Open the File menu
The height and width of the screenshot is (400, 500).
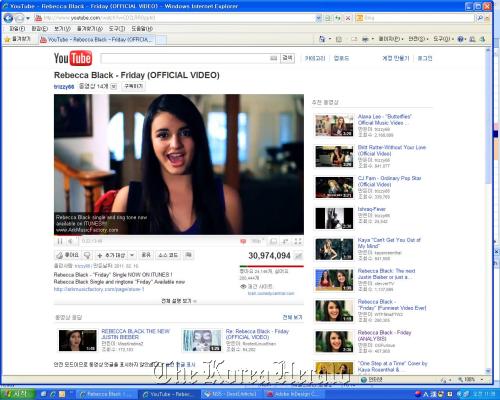(x=17, y=29)
